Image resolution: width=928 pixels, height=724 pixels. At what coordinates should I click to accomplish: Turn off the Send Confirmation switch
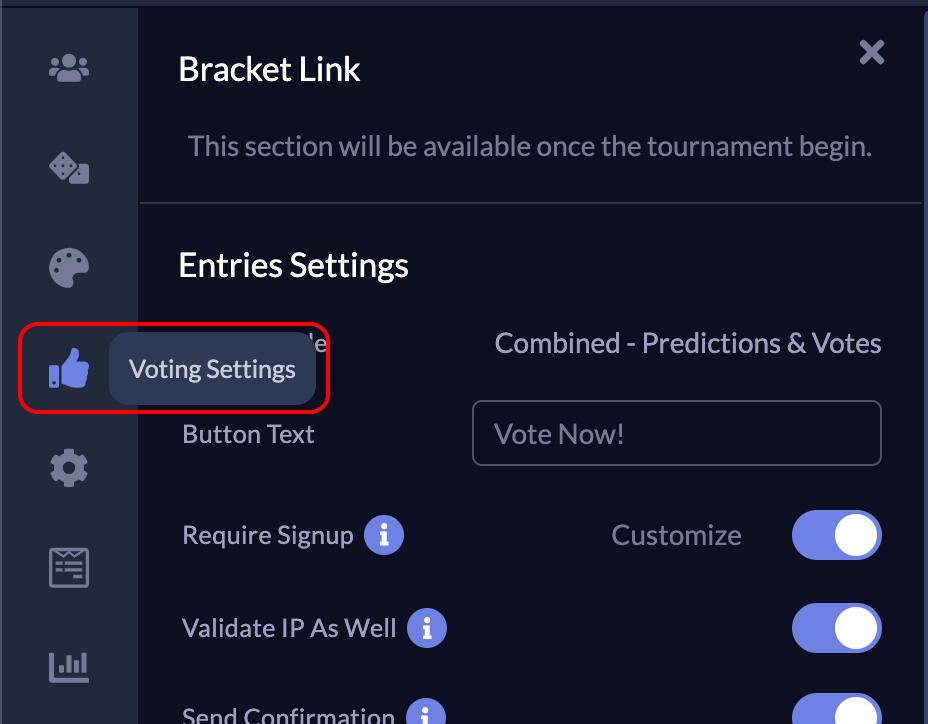(x=837, y=712)
